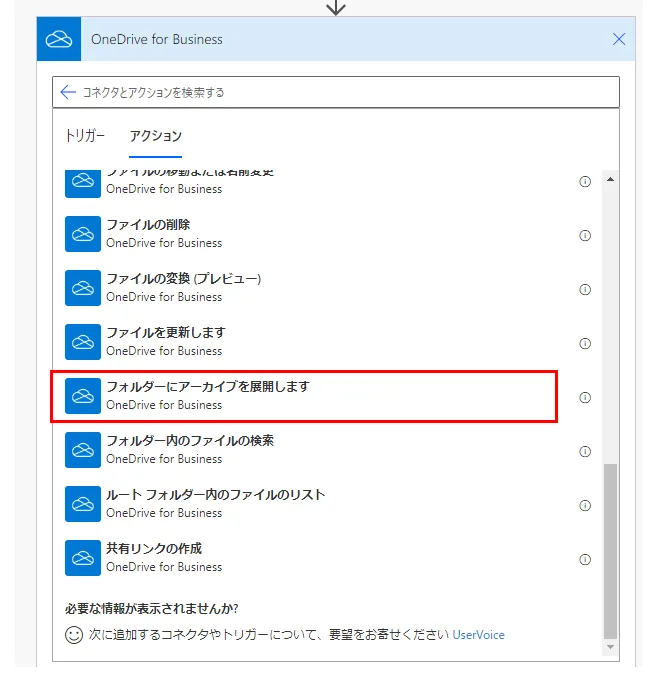Show info for ファイルの削除 action
The image size is (647, 675).
pos(585,235)
